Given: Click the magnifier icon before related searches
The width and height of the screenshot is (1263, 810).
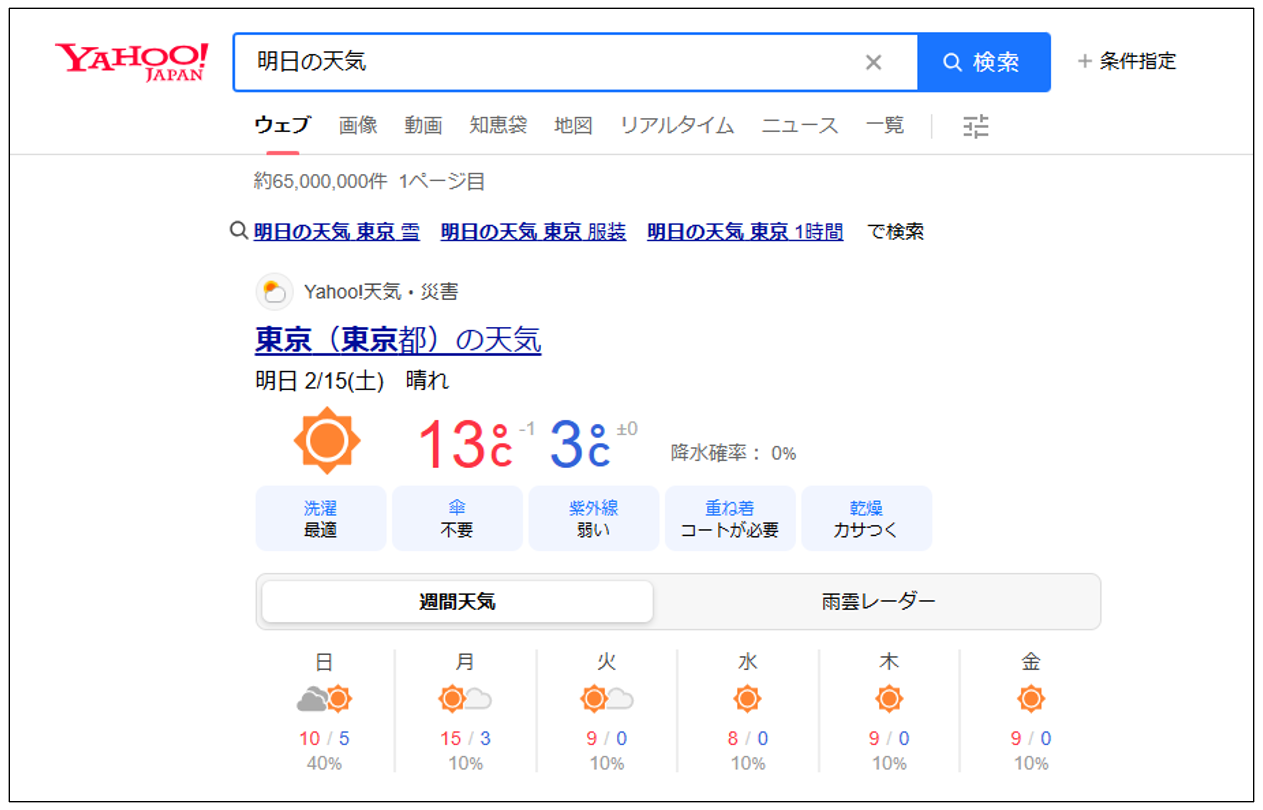Looking at the screenshot, I should [239, 231].
